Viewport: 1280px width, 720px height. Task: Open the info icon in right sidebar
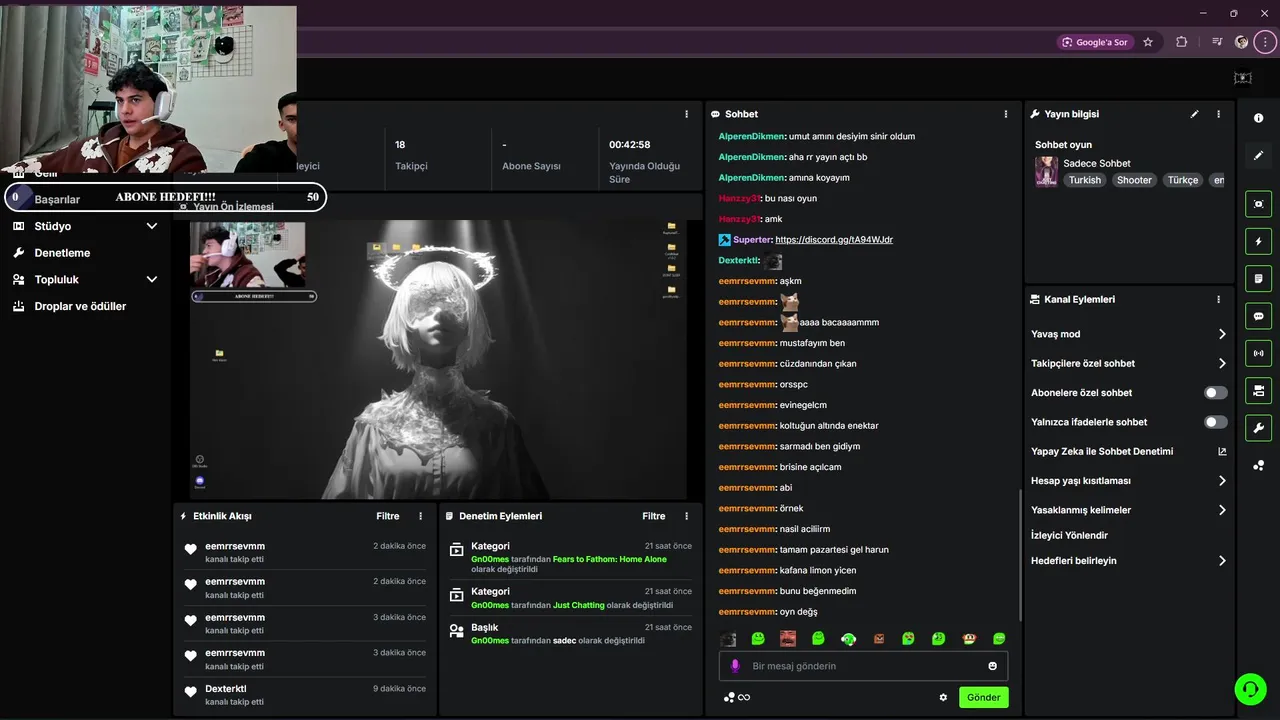point(1258,118)
